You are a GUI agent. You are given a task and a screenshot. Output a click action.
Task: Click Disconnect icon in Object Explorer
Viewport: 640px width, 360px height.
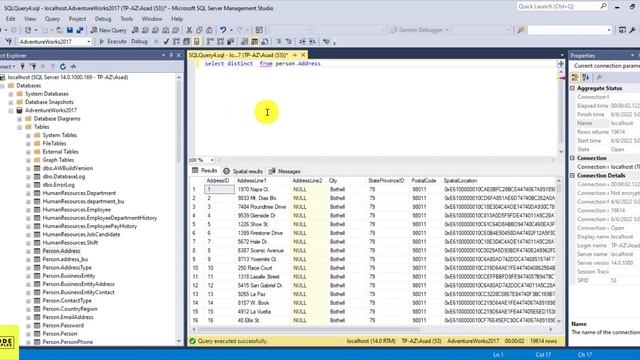click(33, 67)
